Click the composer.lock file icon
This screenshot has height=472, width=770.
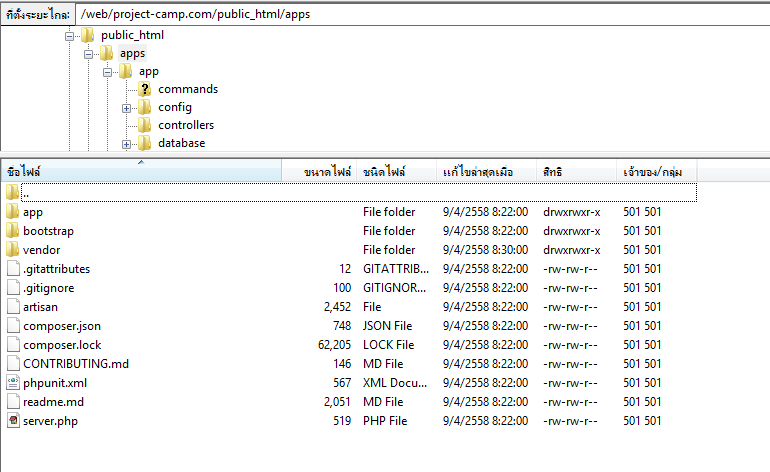click(14, 345)
